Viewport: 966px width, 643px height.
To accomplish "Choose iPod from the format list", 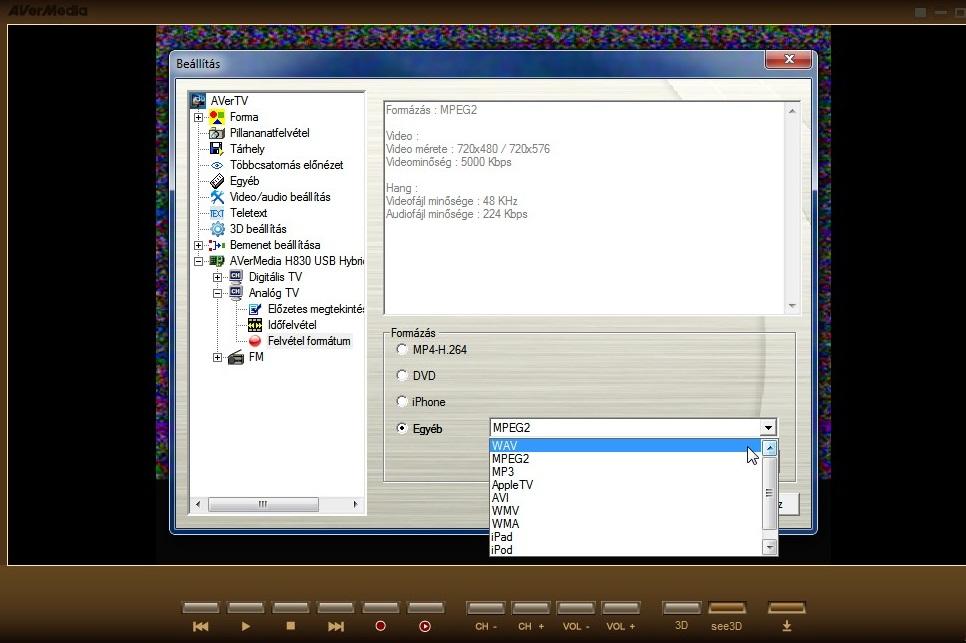I will [625, 549].
